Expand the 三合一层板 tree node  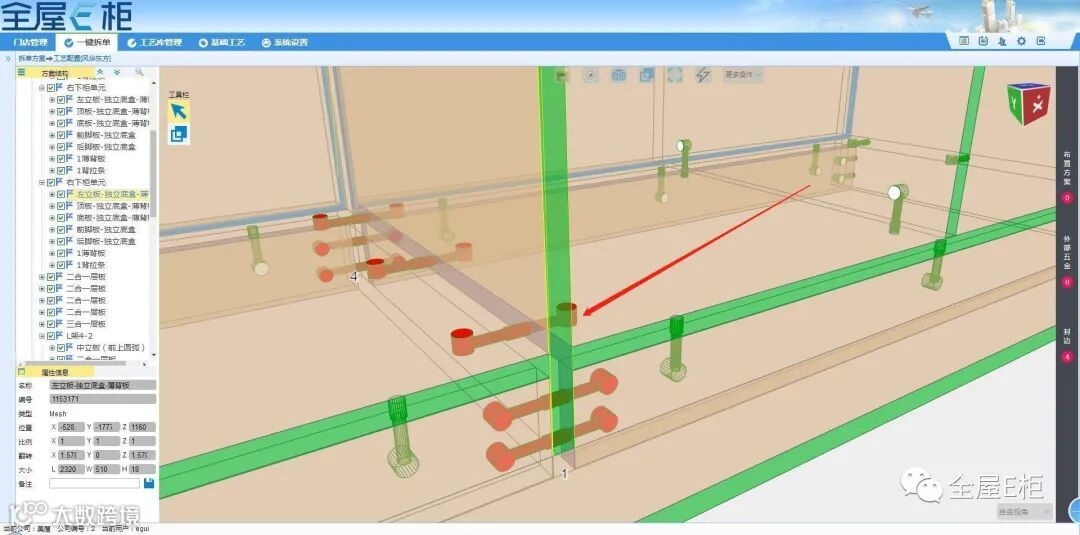(x=42, y=324)
